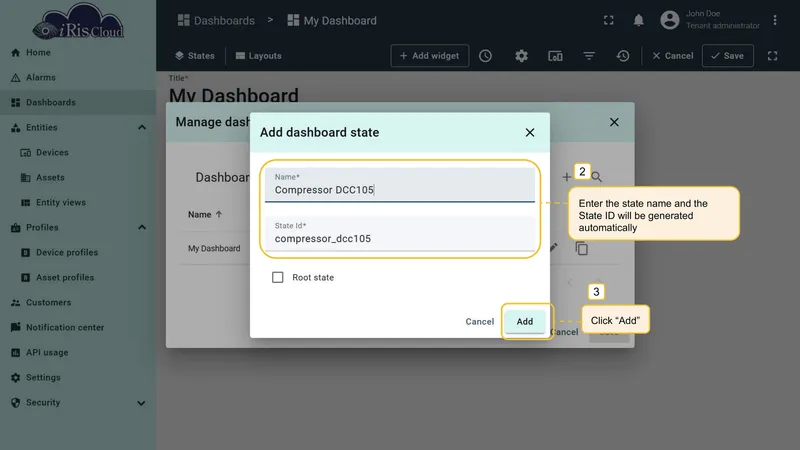
Task: Close the Add dashboard state dialog
Action: [x=530, y=133]
